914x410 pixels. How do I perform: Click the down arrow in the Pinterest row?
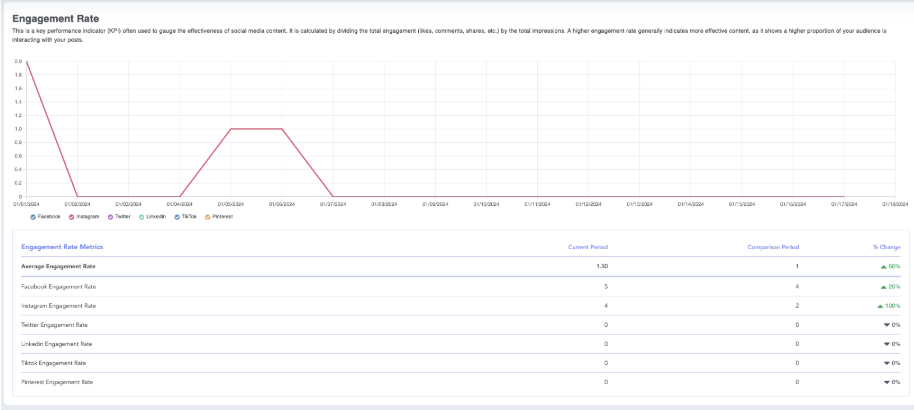[x=886, y=382]
